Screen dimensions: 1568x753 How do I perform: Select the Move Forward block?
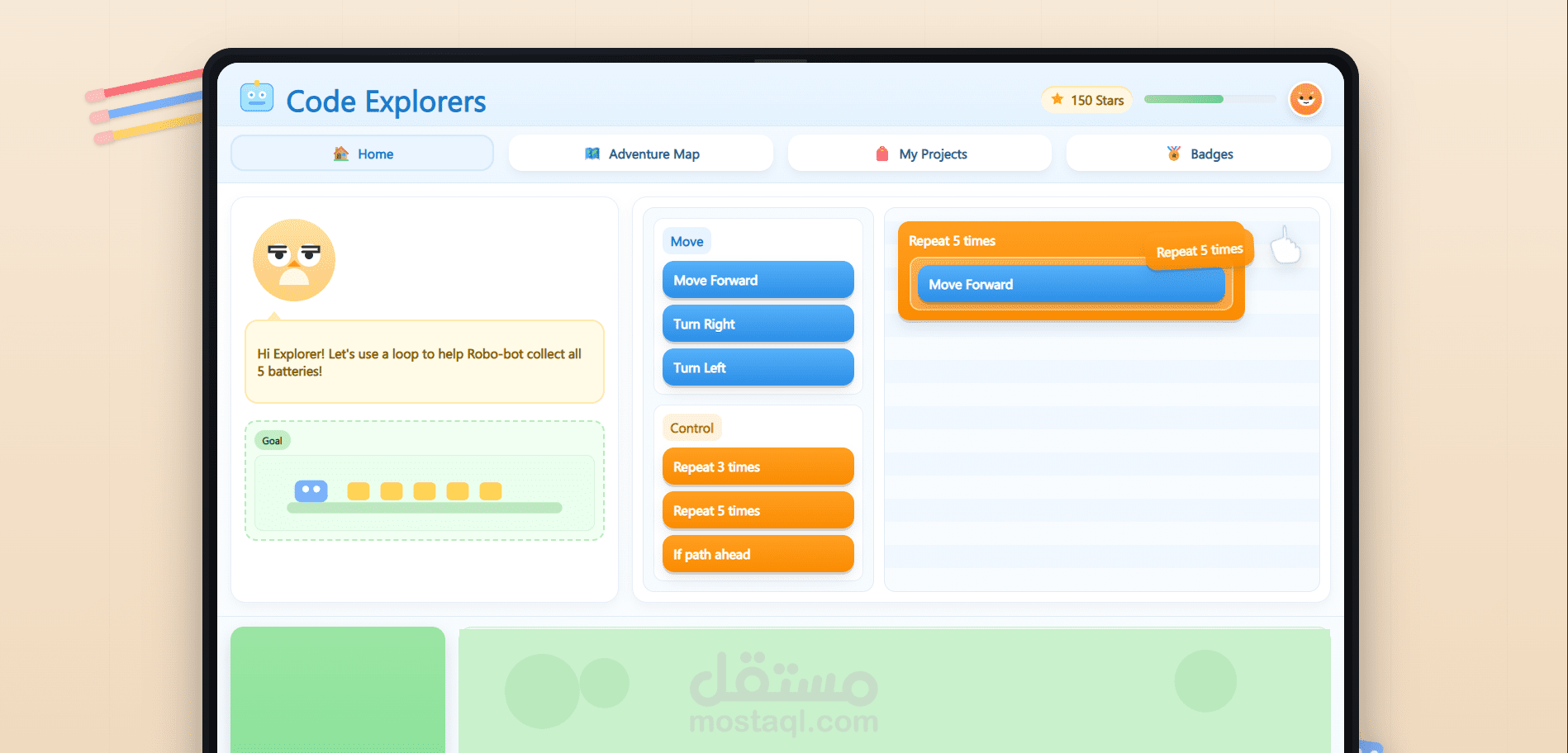(x=757, y=280)
